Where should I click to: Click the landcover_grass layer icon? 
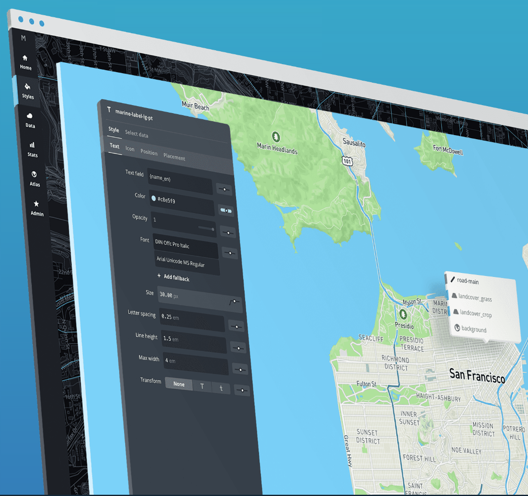[454, 296]
